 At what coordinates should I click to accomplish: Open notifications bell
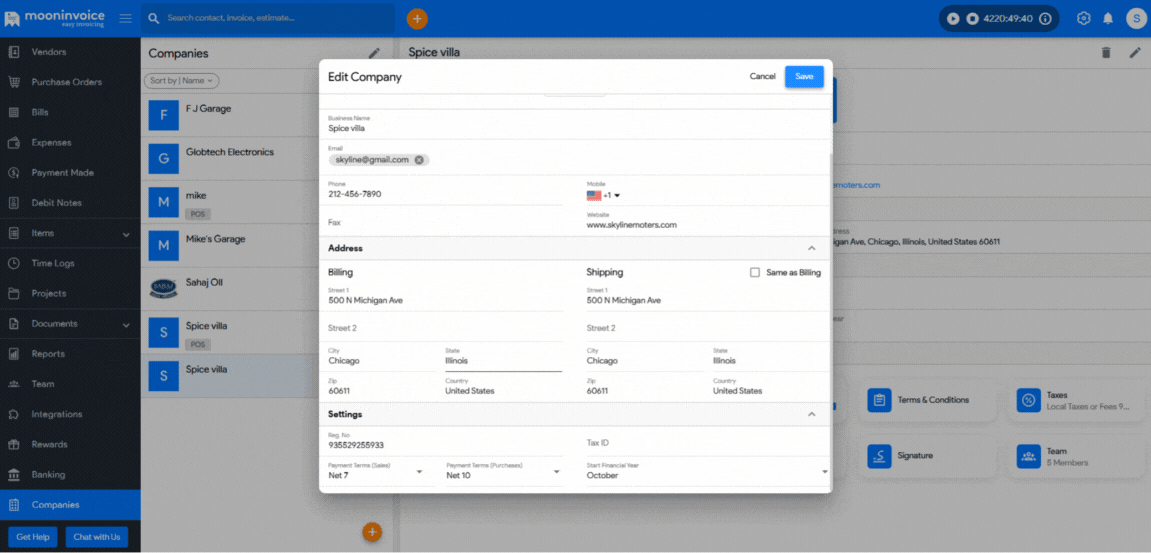(x=1108, y=18)
